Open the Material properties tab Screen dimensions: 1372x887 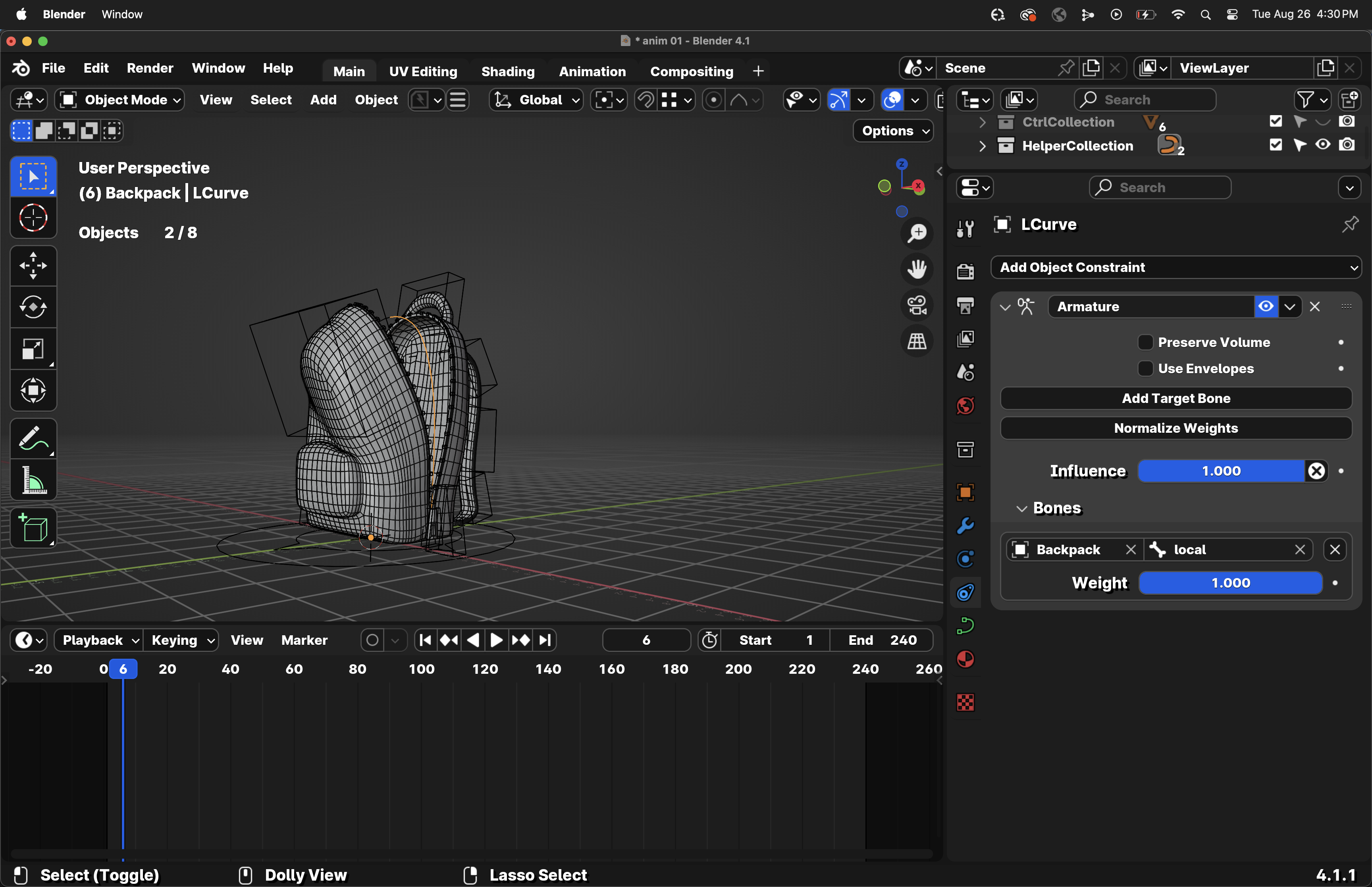point(965,659)
